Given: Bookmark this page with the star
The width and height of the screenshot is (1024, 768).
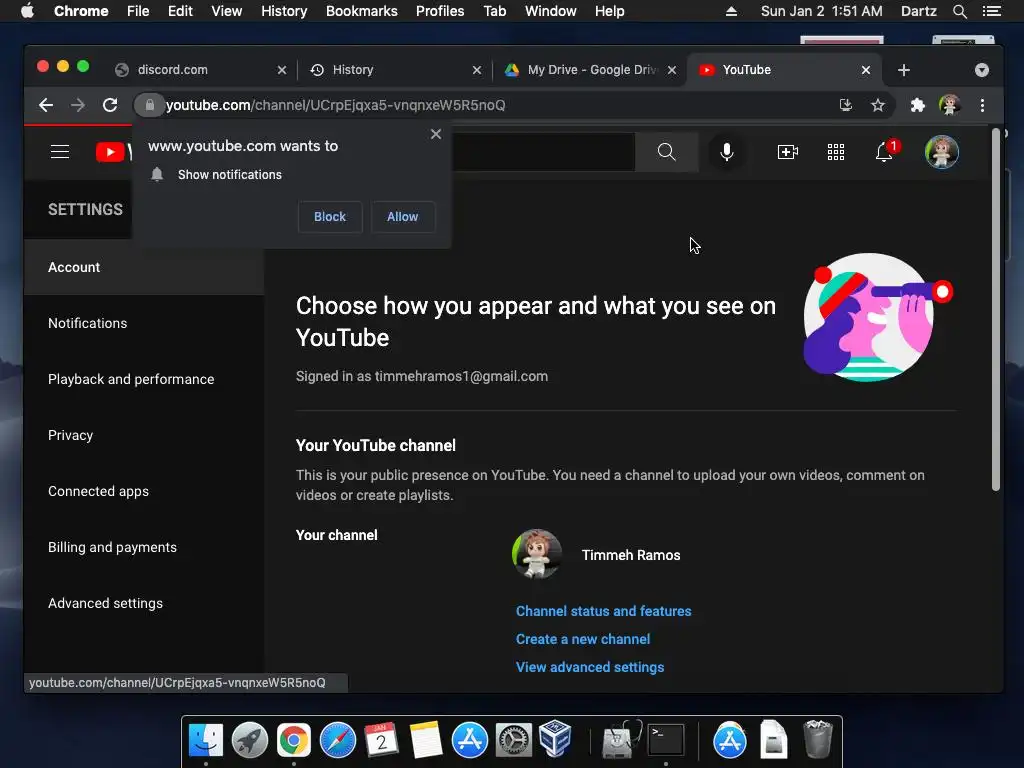Looking at the screenshot, I should [x=878, y=105].
